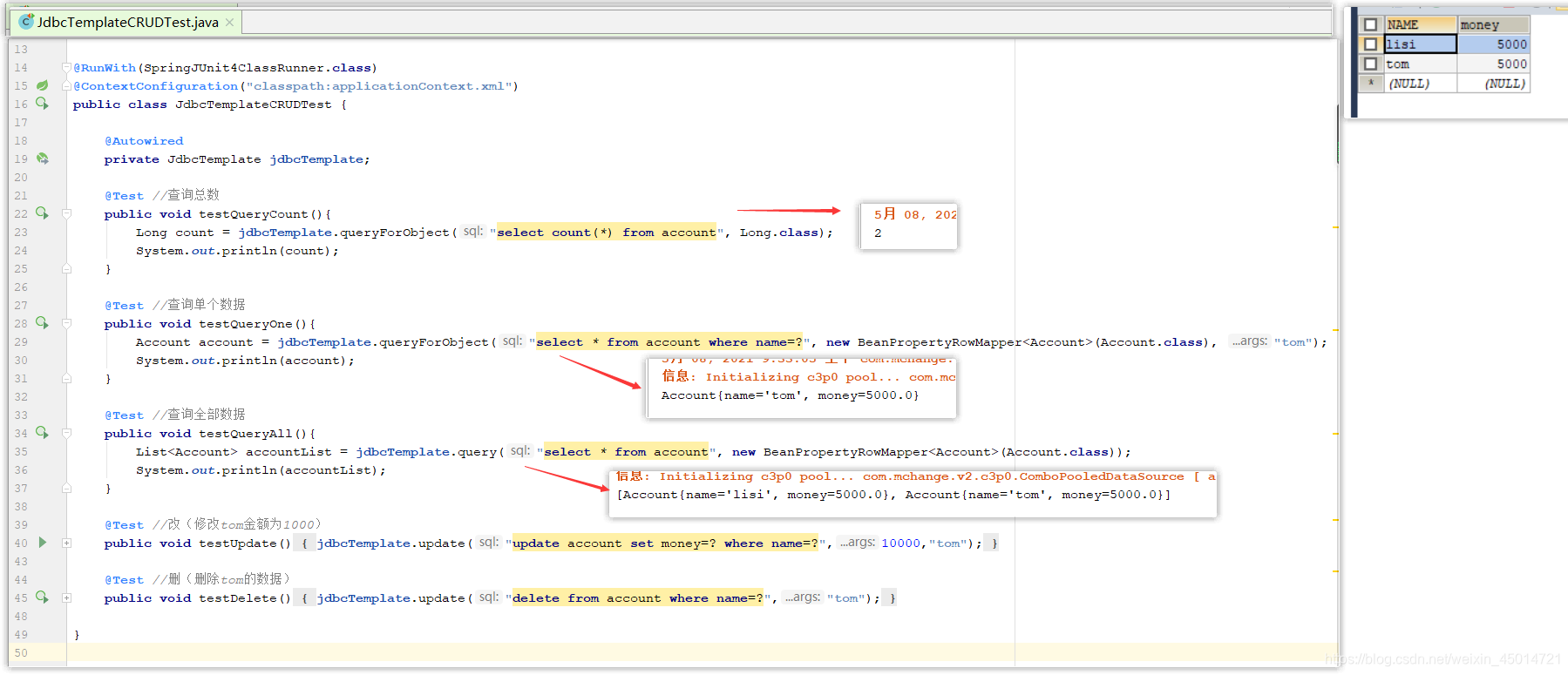Expand the folded testUpdate method on line 40
1568x675 pixels.
66,543
